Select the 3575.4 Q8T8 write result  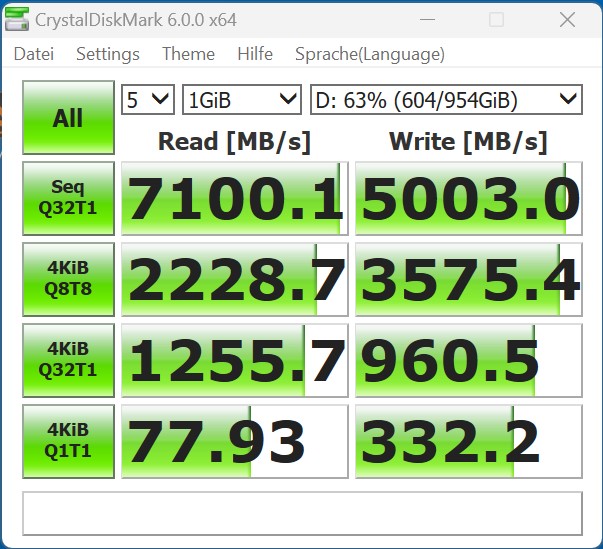click(x=469, y=279)
